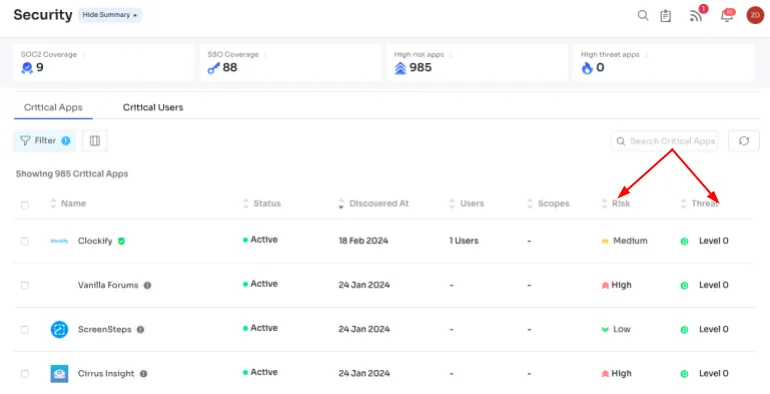The height and width of the screenshot is (394, 770).
Task: Switch to the Critical Apps tab
Action: pos(53,108)
